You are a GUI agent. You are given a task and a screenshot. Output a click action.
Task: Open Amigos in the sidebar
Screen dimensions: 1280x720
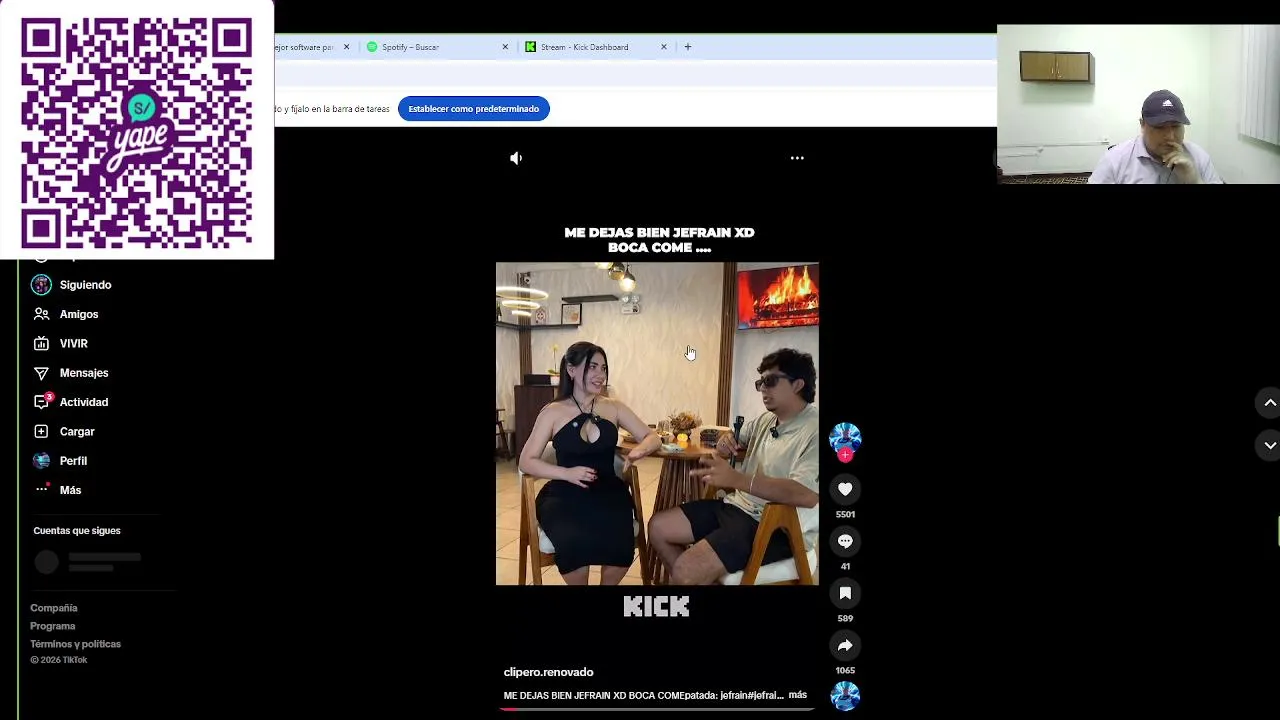78,314
